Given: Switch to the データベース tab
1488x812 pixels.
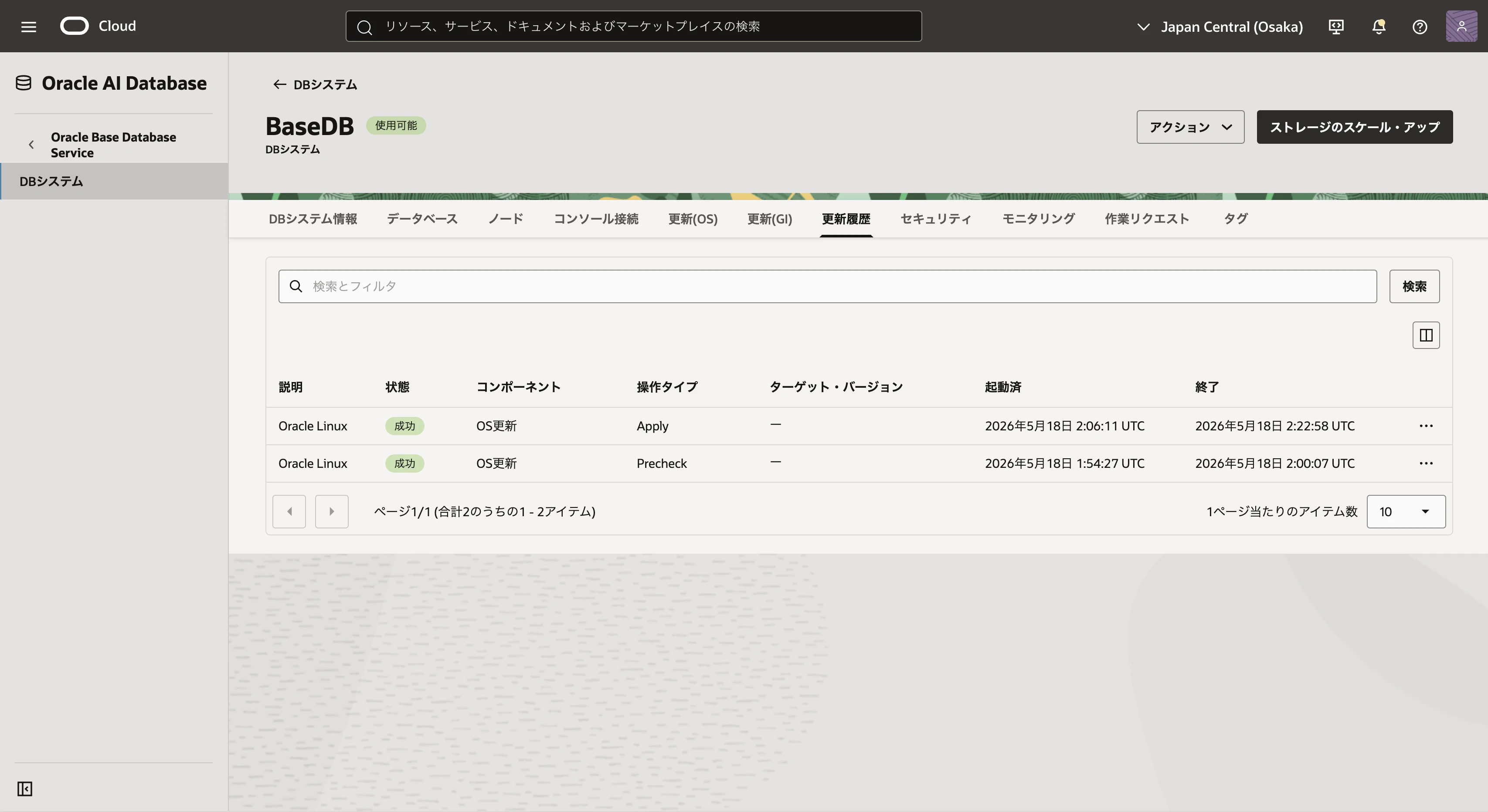Looking at the screenshot, I should [x=422, y=219].
